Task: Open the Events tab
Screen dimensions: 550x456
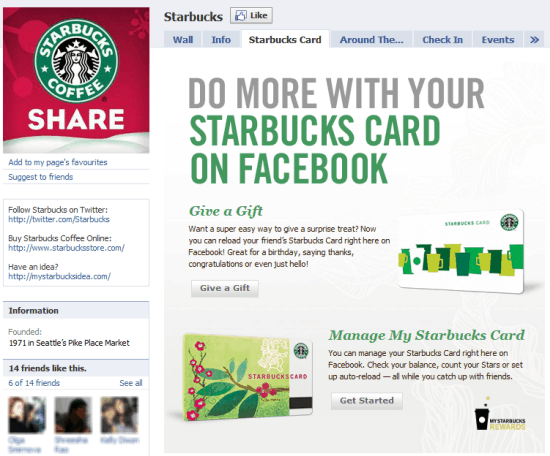Action: click(498, 40)
